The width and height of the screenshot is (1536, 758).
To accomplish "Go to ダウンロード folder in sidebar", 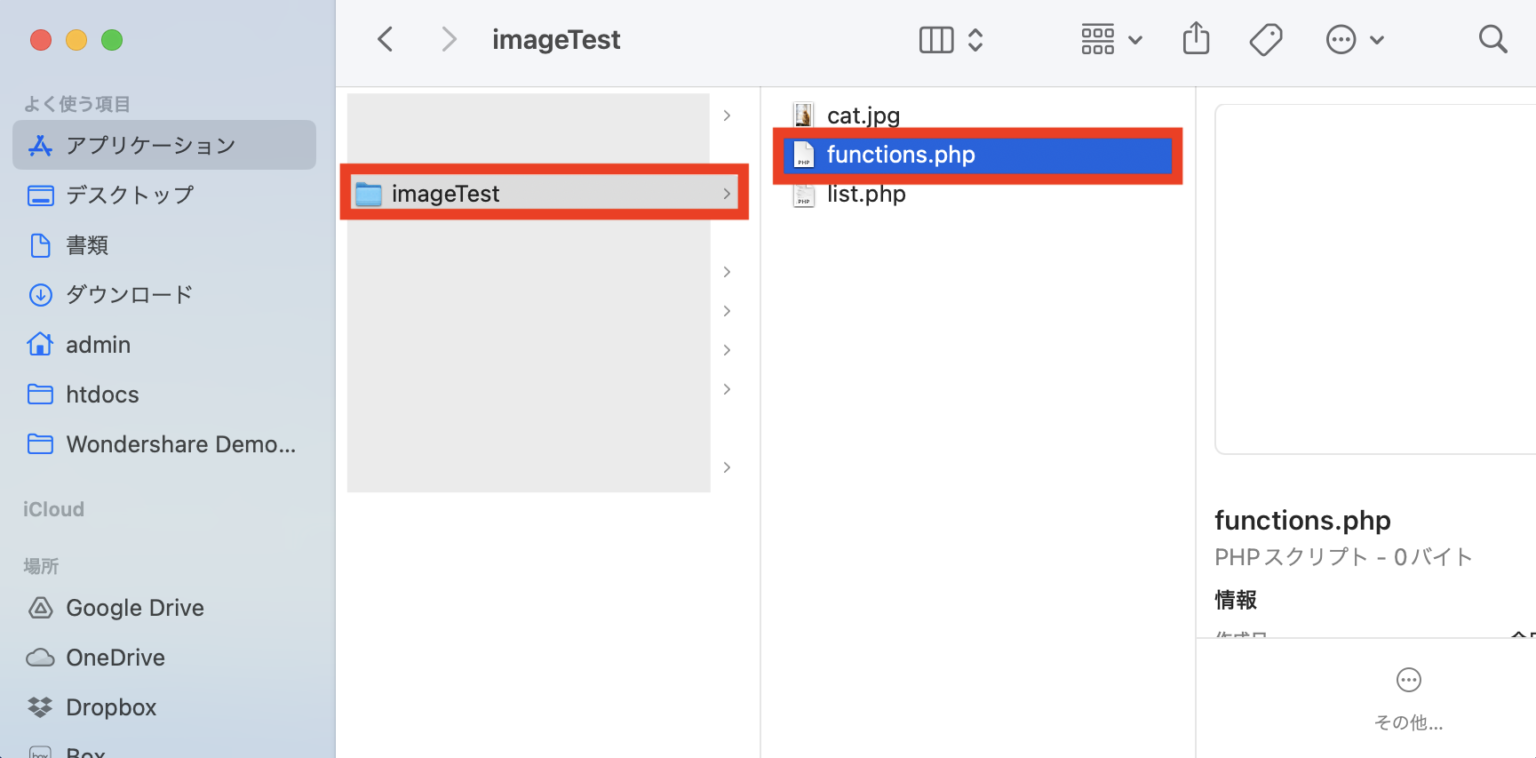I will [x=129, y=295].
